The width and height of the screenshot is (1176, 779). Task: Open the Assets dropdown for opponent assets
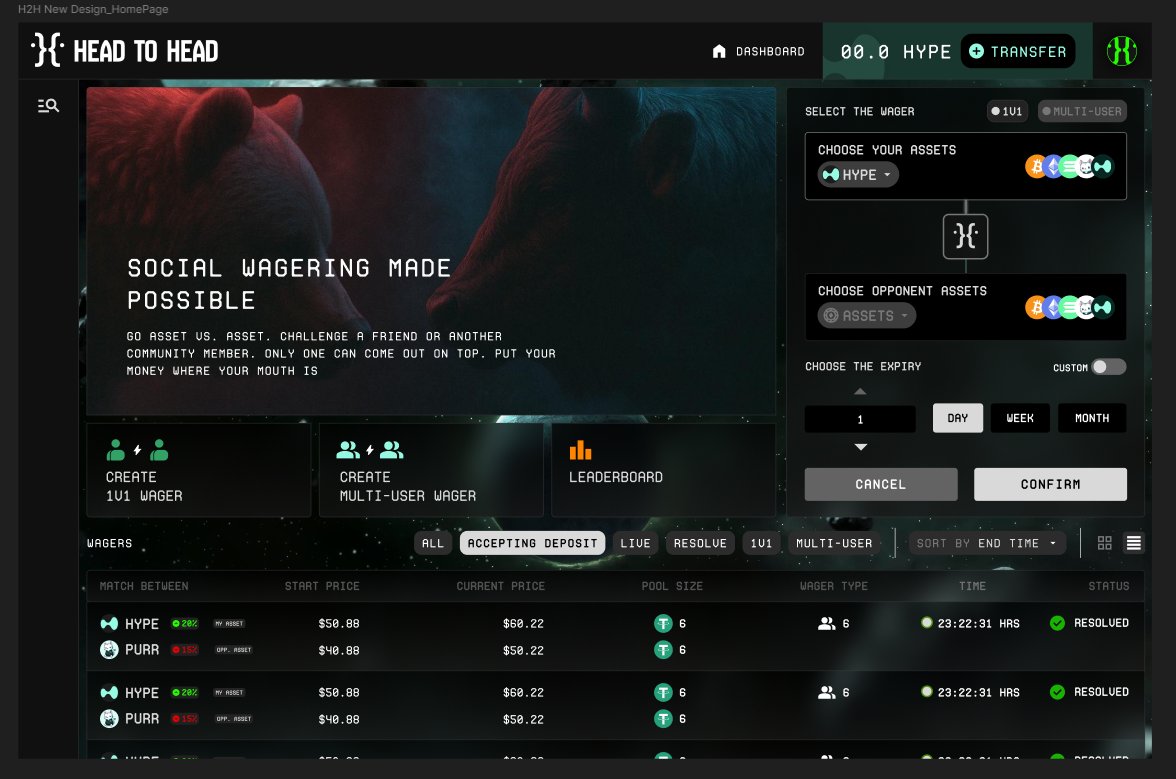(x=866, y=315)
